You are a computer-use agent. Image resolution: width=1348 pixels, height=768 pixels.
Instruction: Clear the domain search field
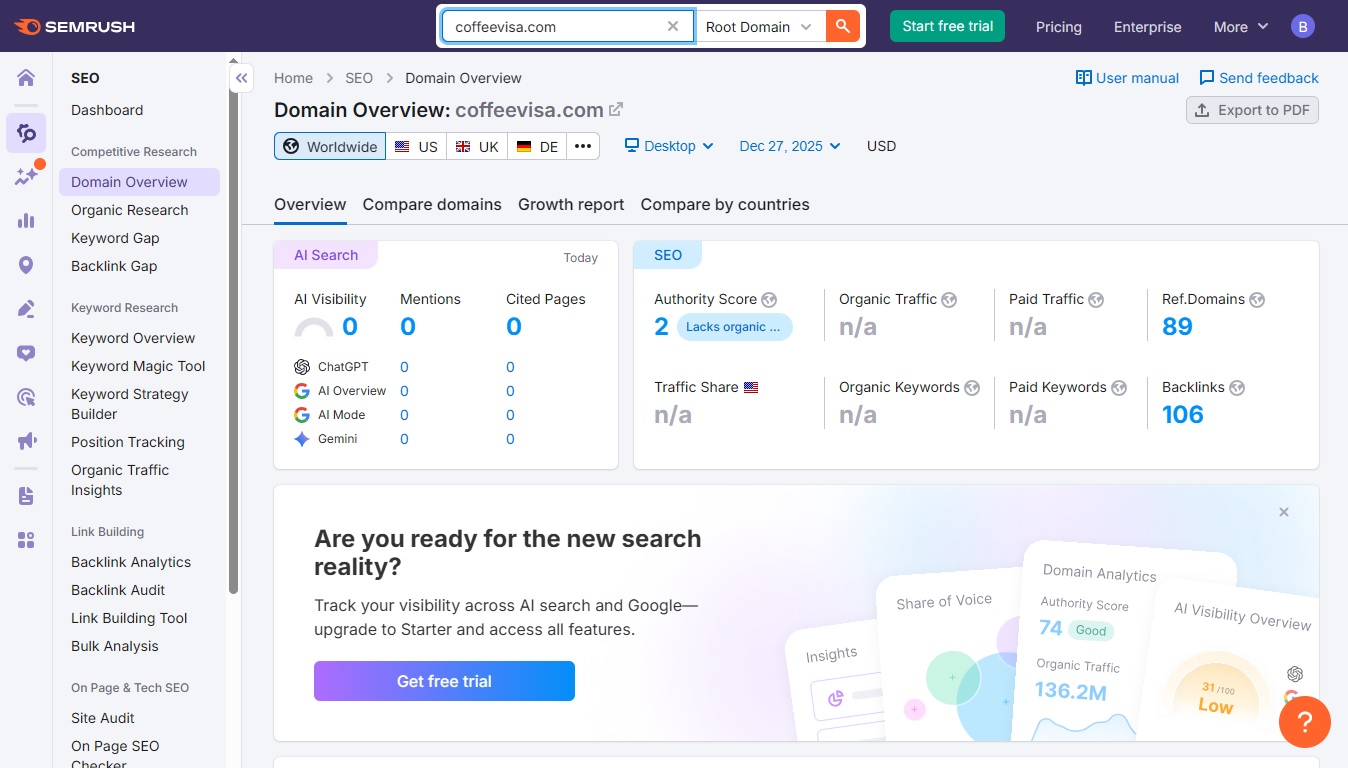pos(673,27)
